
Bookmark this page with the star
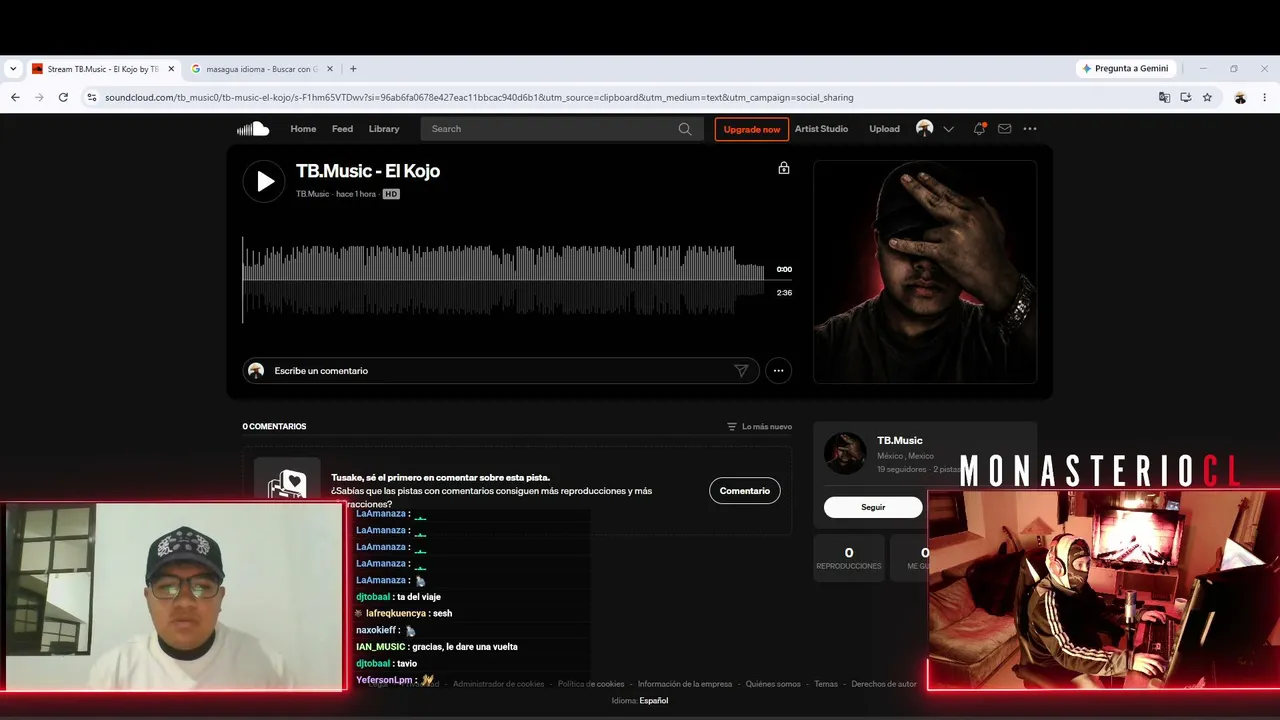[x=1207, y=97]
